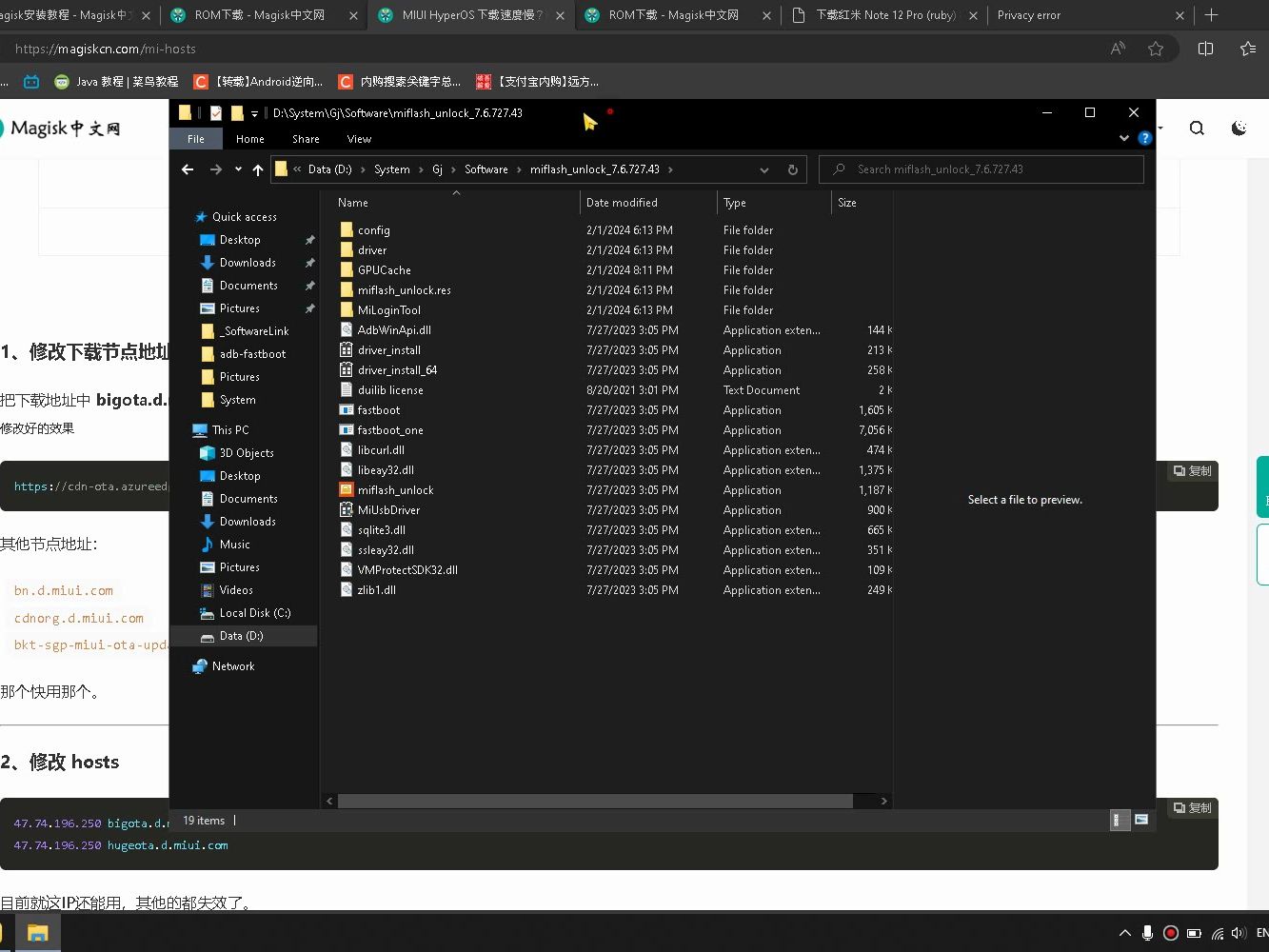Open Videos in navigation pane
This screenshot has height=952, width=1269.
click(236, 590)
